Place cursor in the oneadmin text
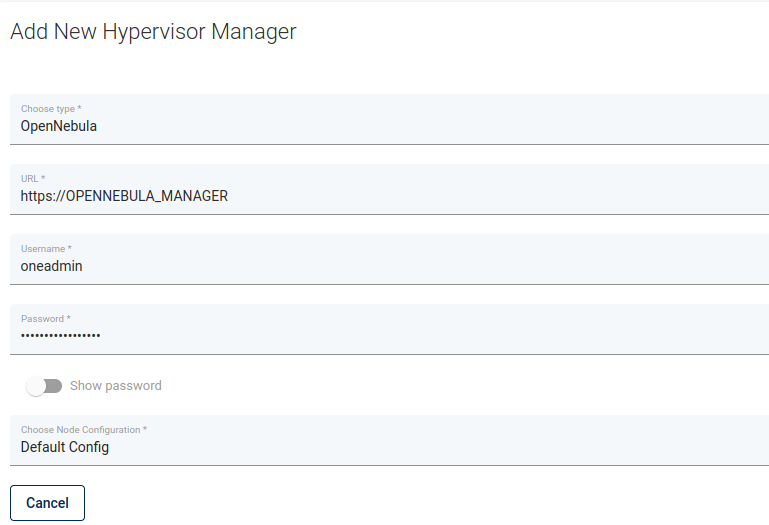The height and width of the screenshot is (525, 769). pos(52,266)
